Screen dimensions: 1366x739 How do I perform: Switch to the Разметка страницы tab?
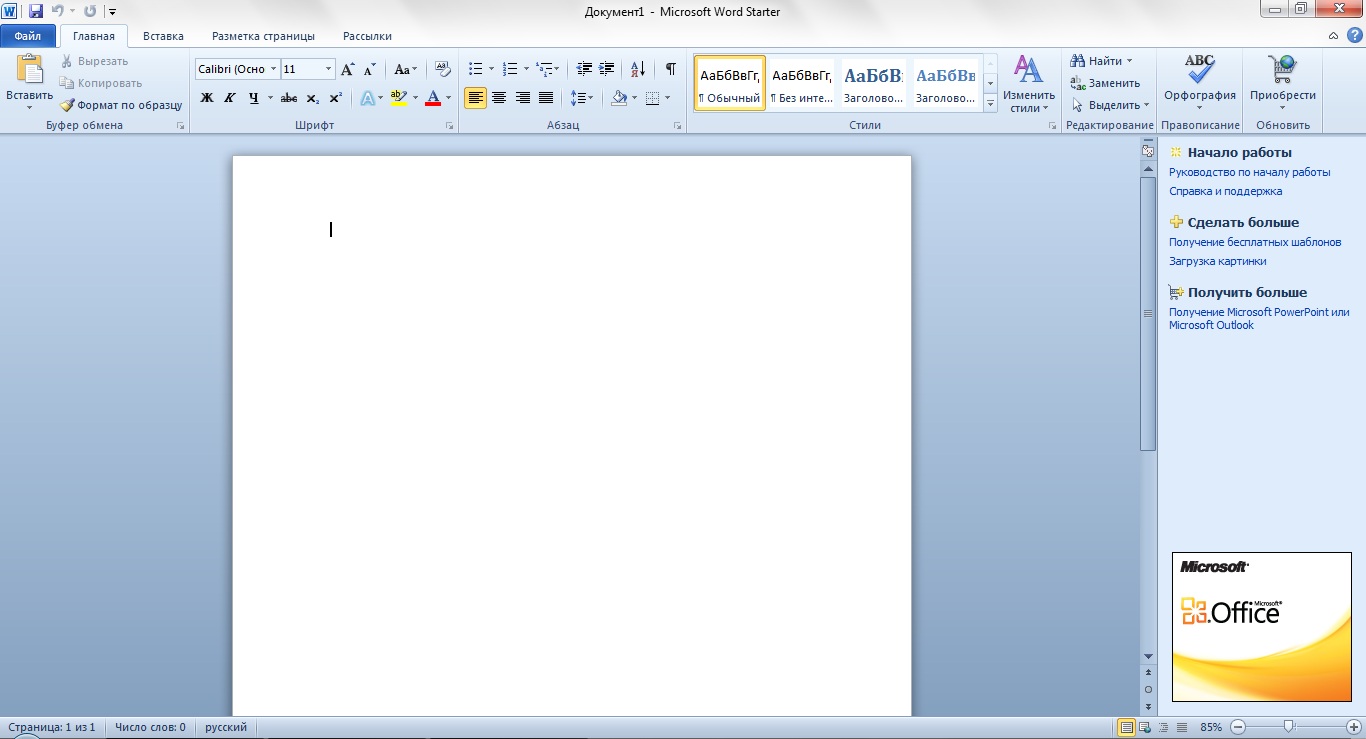(x=263, y=36)
